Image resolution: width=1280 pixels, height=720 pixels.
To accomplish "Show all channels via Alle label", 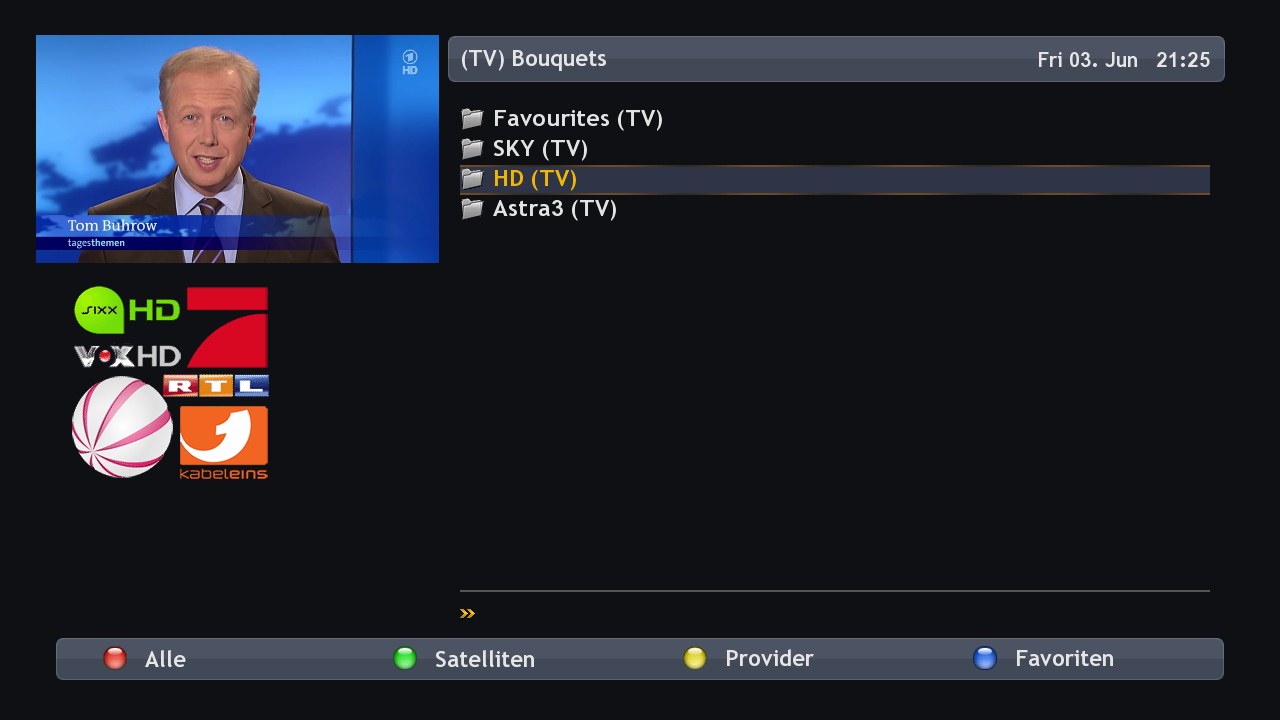I will (165, 659).
